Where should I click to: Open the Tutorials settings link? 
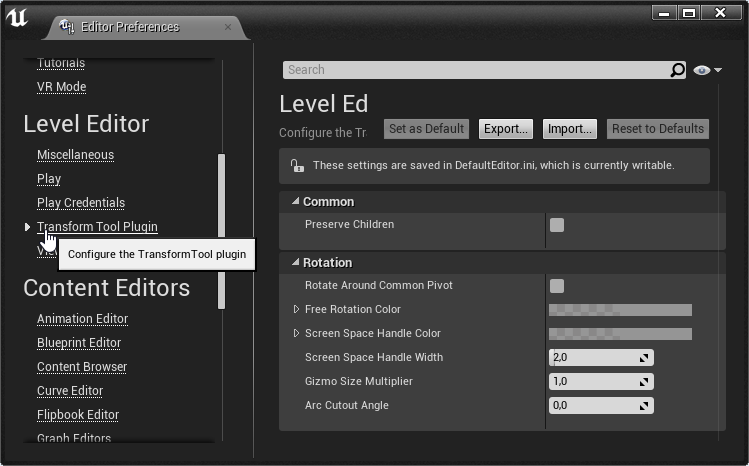coord(61,64)
